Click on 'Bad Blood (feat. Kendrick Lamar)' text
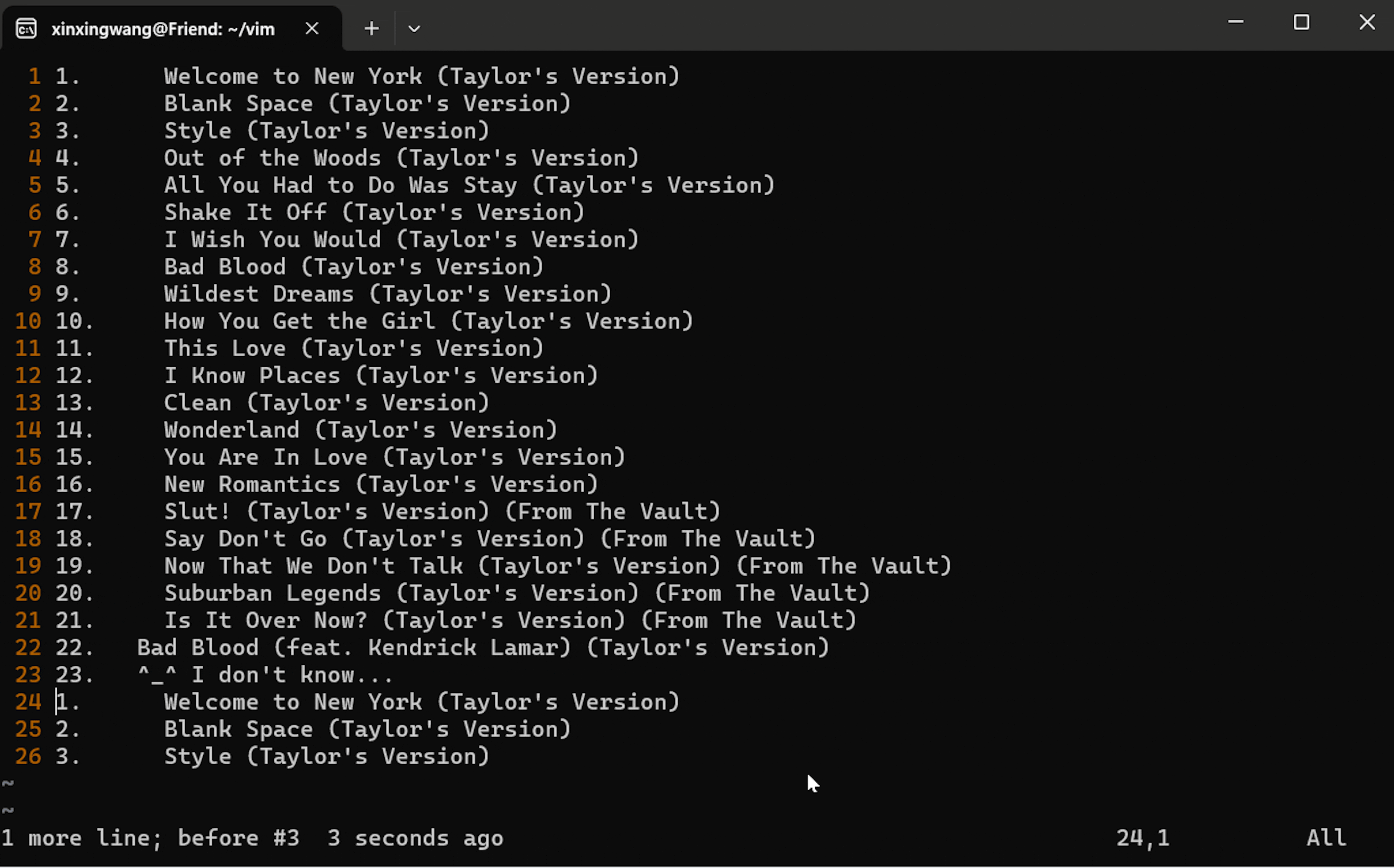 tap(354, 648)
